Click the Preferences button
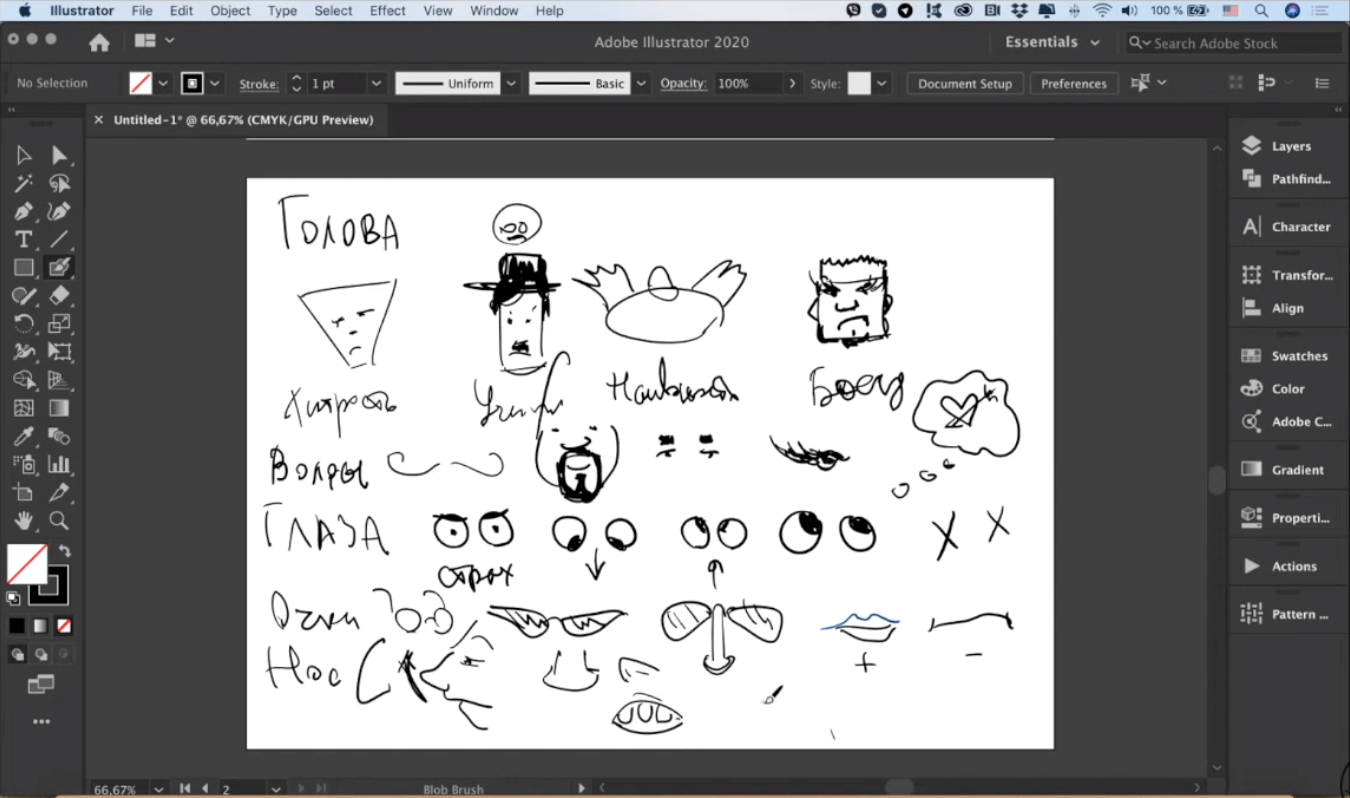 point(1073,84)
